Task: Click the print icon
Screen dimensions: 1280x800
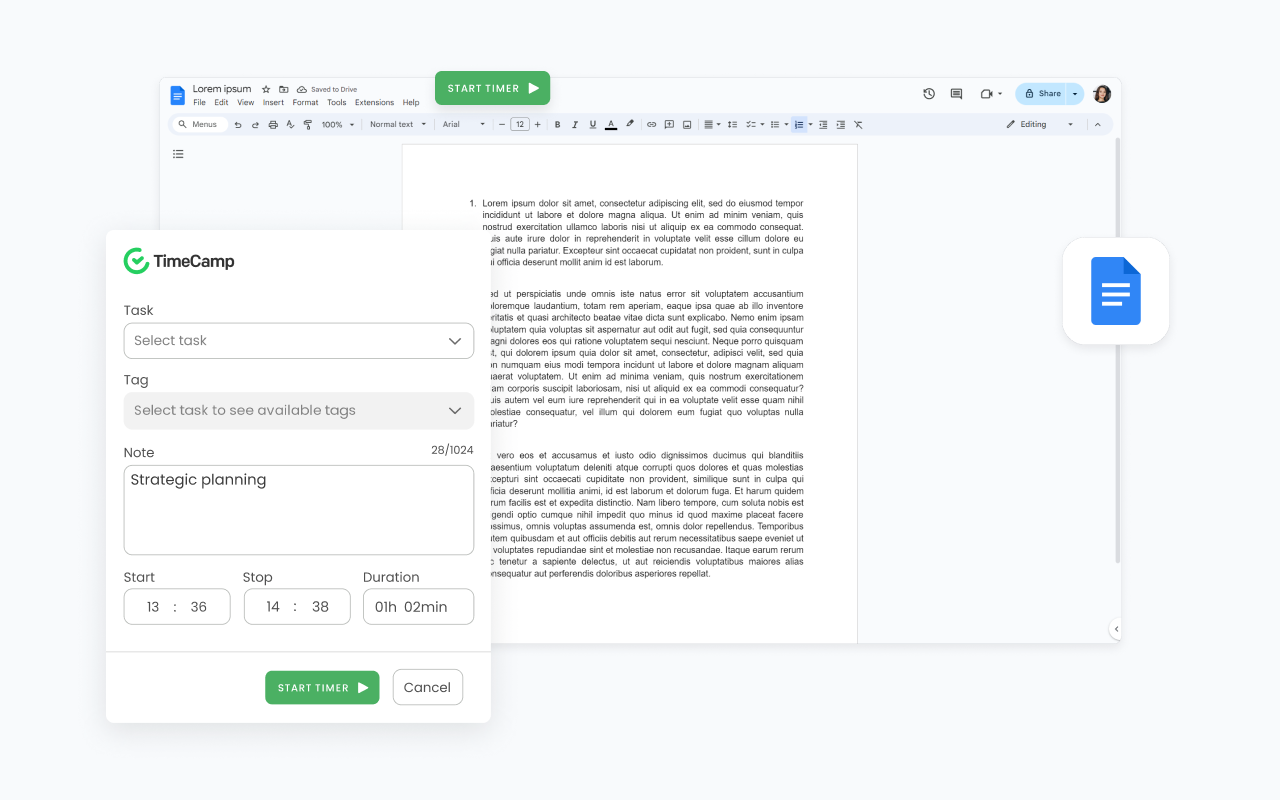Action: click(271, 123)
